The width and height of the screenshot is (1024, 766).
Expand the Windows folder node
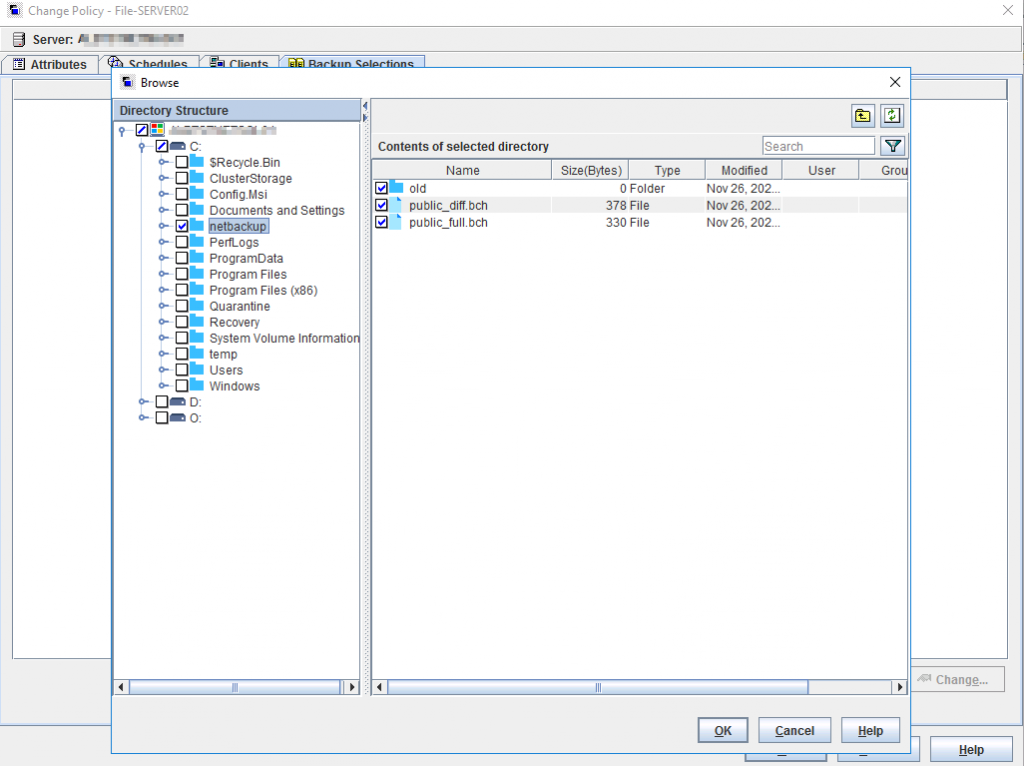[164, 386]
